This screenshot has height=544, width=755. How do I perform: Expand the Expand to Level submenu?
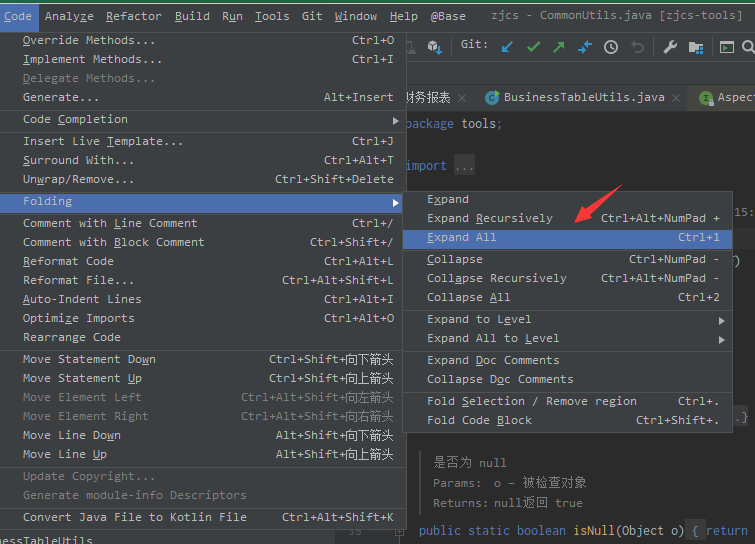pyautogui.click(x=567, y=320)
